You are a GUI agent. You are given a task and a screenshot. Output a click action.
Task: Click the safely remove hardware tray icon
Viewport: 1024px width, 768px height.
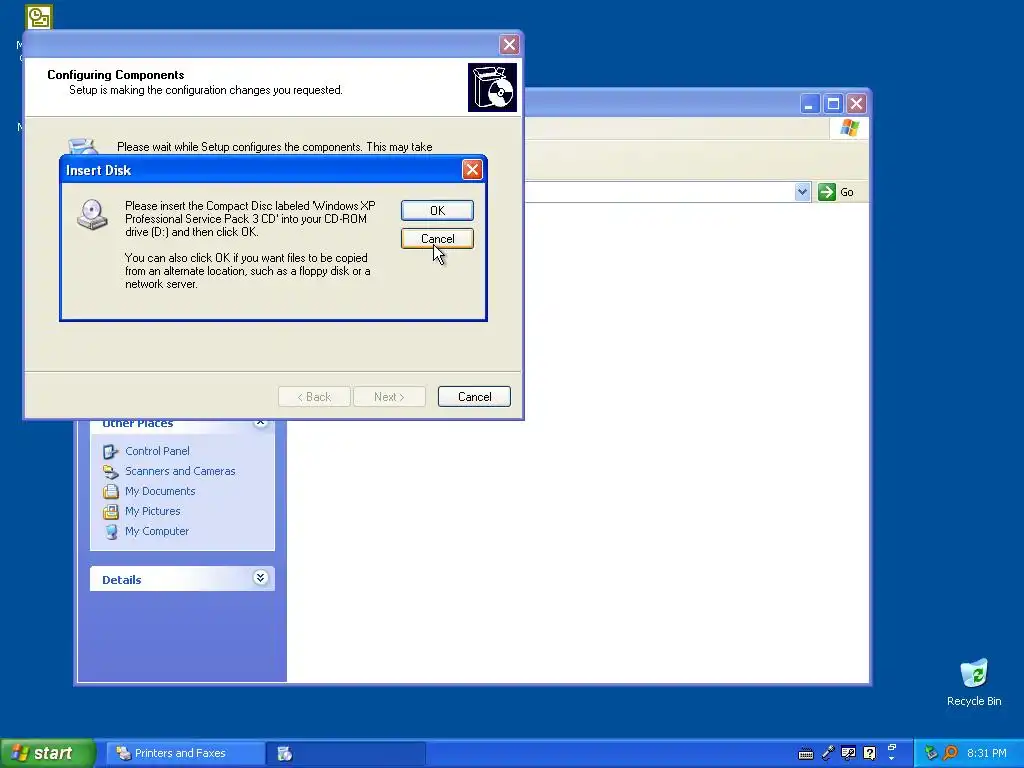point(931,753)
